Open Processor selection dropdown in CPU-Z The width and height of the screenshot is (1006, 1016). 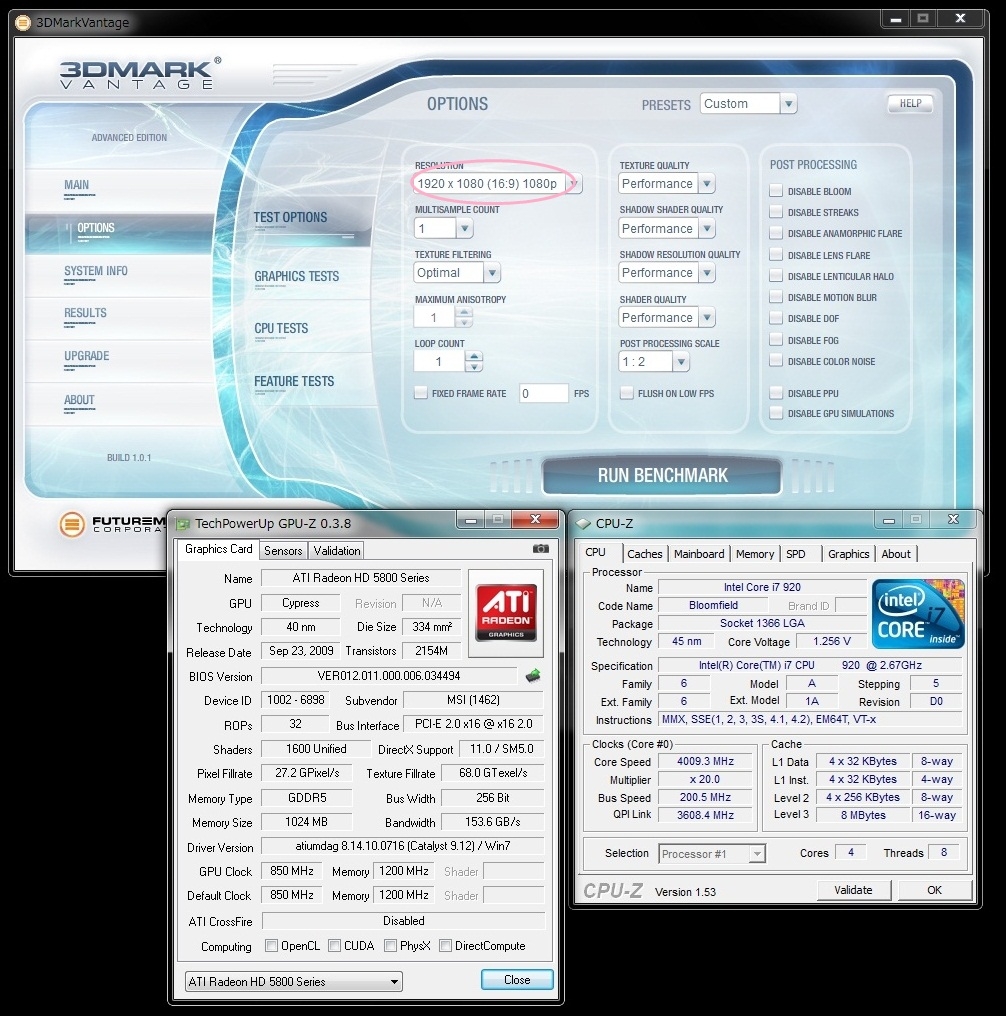click(x=756, y=854)
